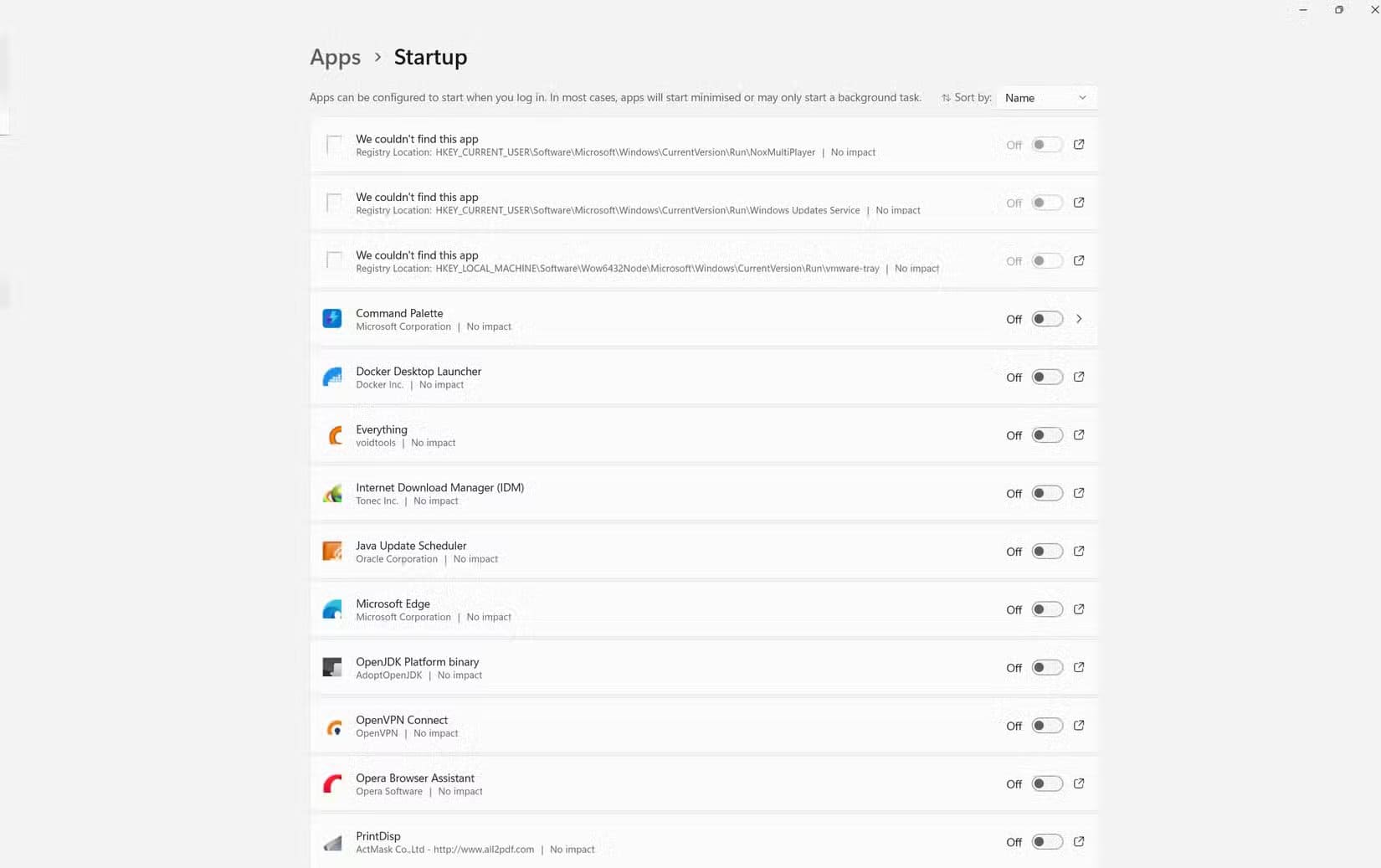Screen dimensions: 1381x868
Task: Open registry link for the NoxMultiPlayer entry
Action: coord(1079,145)
